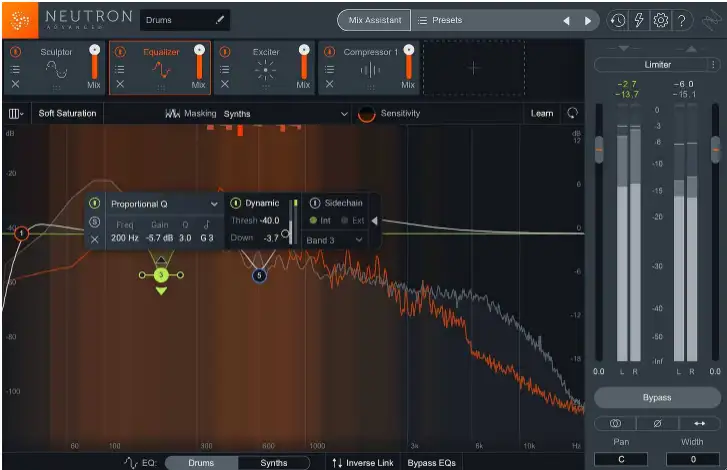The height and width of the screenshot is (470, 727).
Task: Open Equalizer module presets list icon
Action: coord(120,70)
